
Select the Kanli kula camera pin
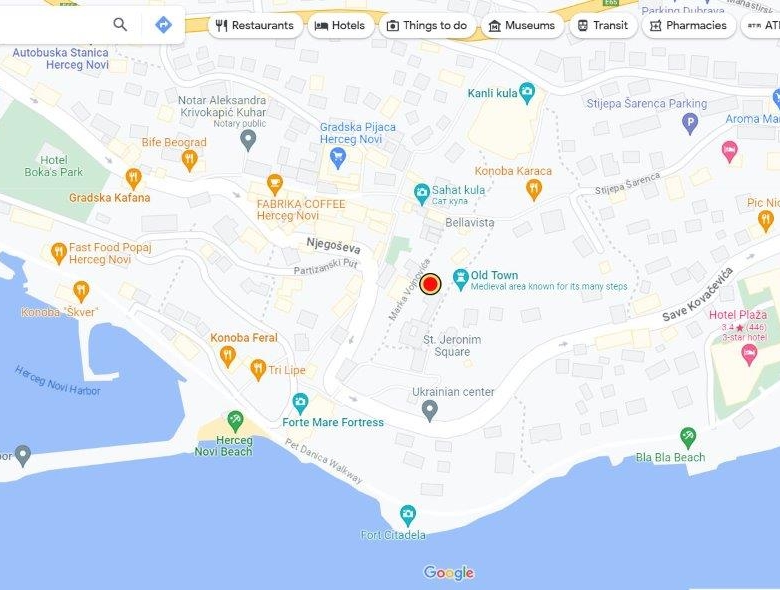(527, 93)
